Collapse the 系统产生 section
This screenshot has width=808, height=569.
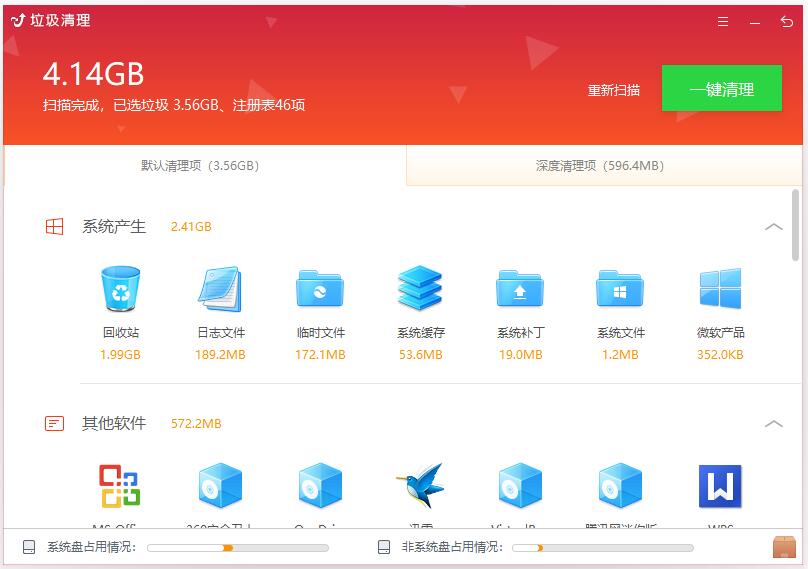pos(773,227)
